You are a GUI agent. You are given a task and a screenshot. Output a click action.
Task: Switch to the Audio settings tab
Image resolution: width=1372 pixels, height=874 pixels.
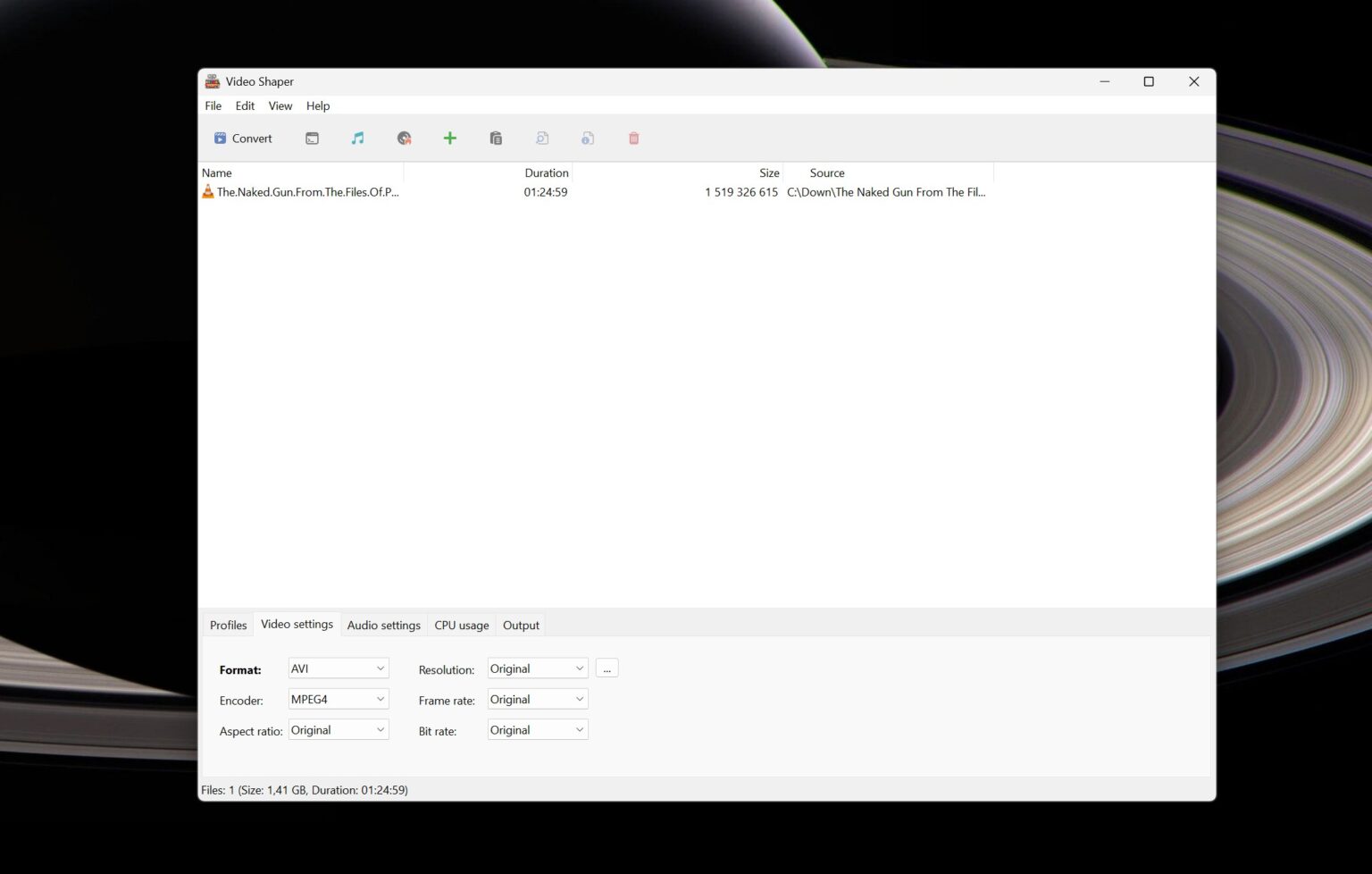pyautogui.click(x=383, y=625)
